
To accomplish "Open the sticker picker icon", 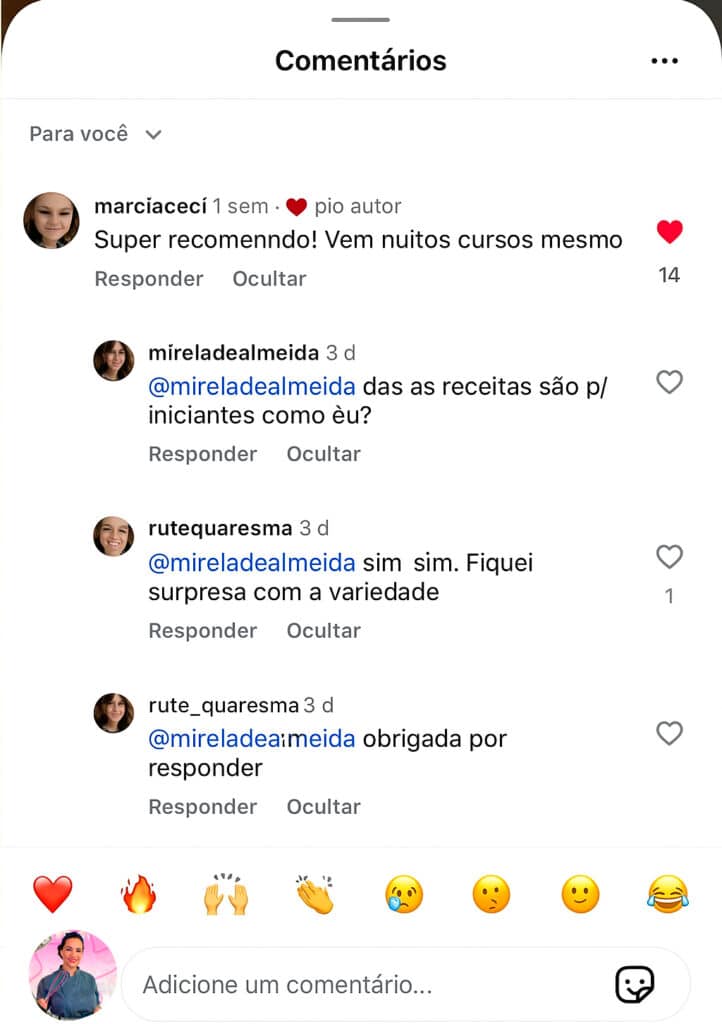I will [x=634, y=984].
